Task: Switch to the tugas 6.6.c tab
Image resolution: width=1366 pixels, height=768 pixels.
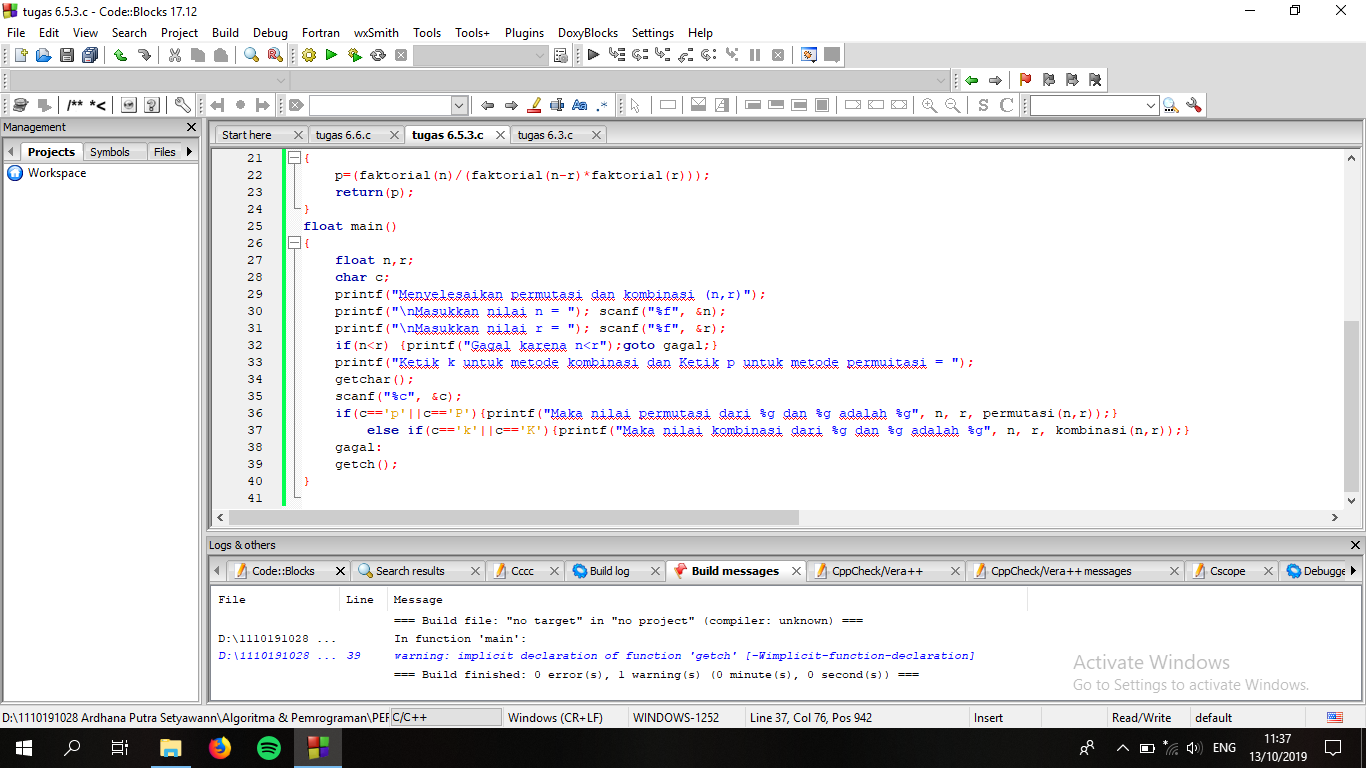Action: pos(343,135)
